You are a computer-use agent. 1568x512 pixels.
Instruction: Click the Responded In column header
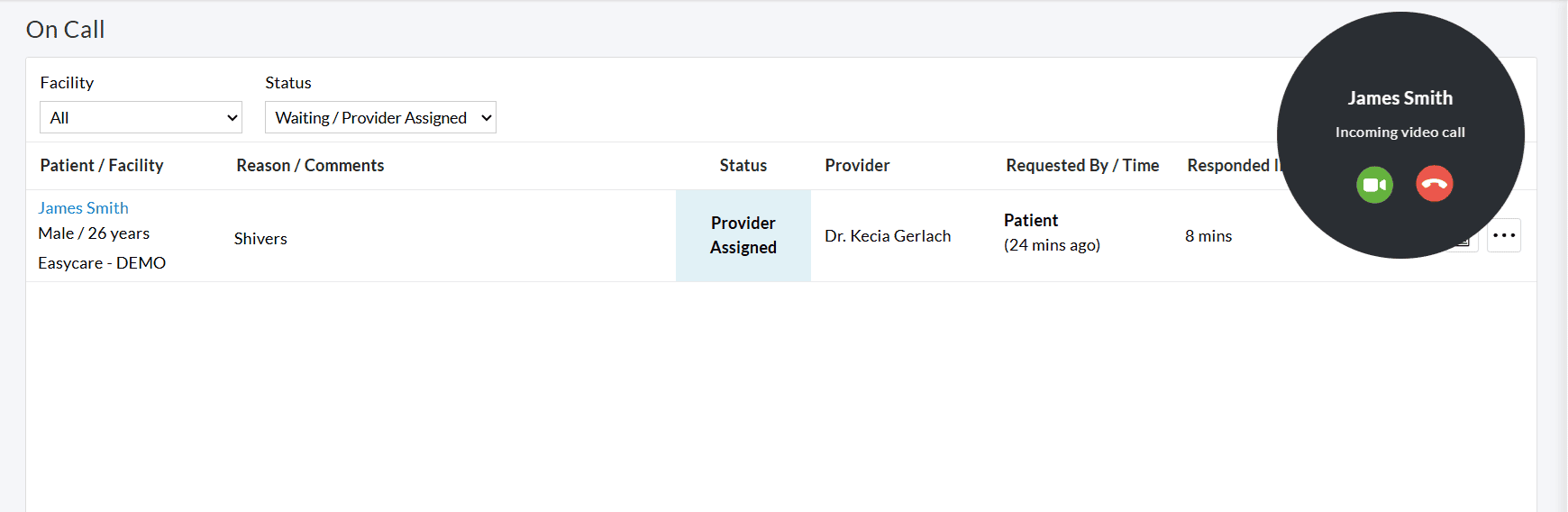(1230, 166)
